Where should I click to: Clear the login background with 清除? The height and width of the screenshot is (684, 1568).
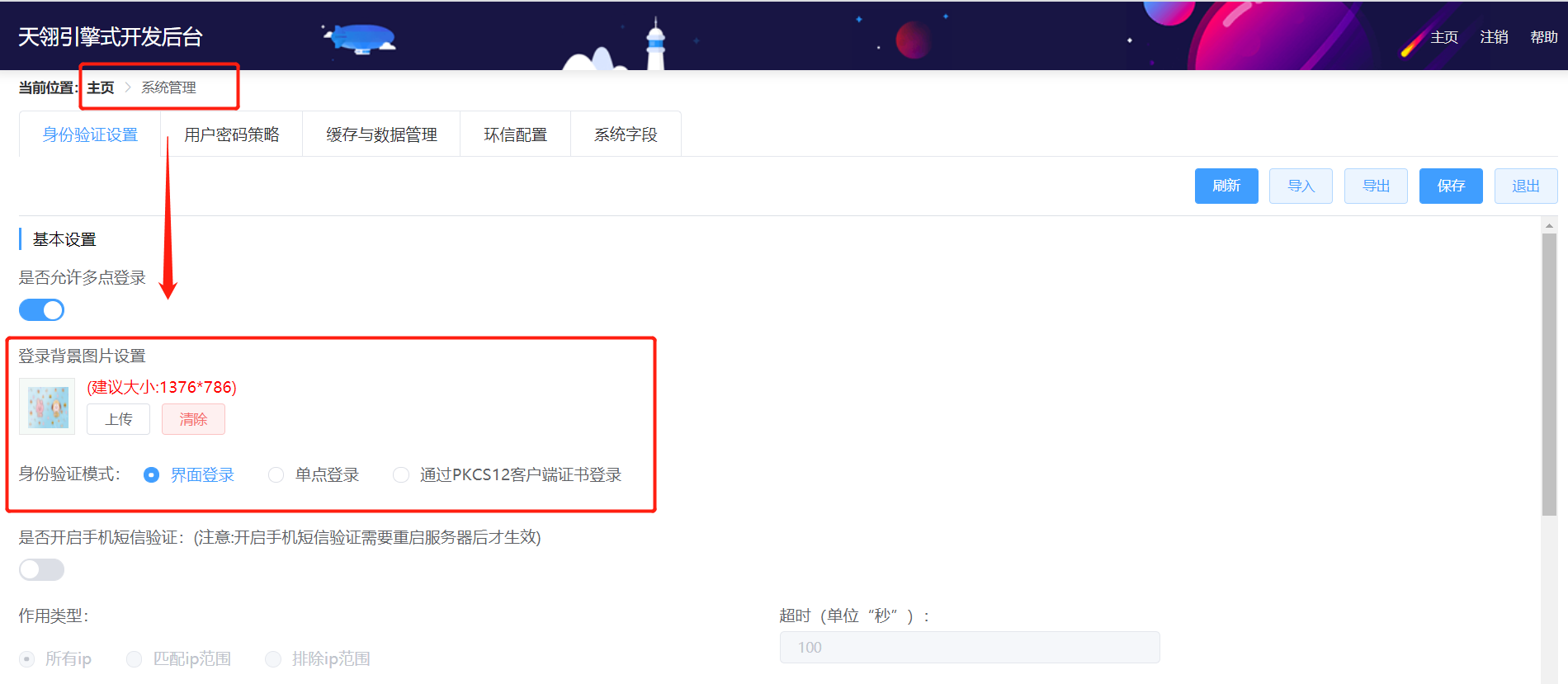[193, 419]
